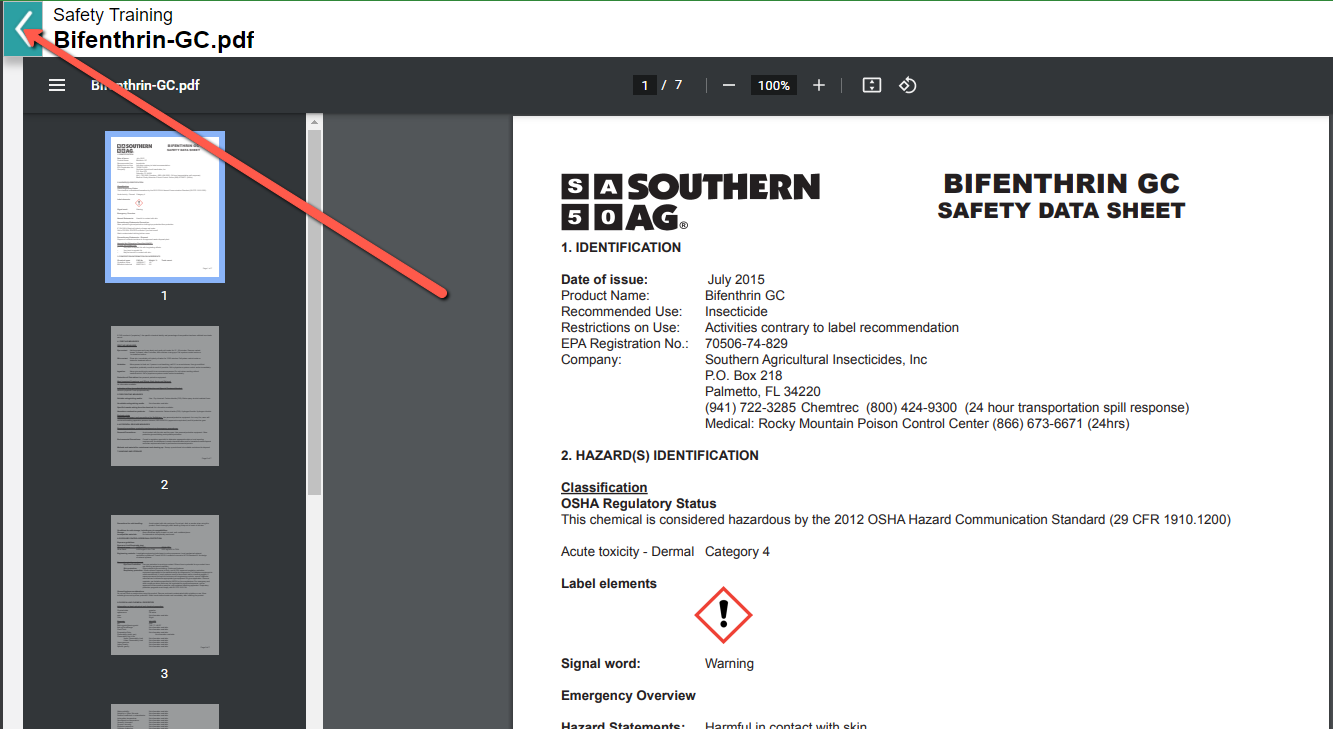This screenshot has width=1333, height=729.
Task: Edit the current page number field
Action: (645, 85)
